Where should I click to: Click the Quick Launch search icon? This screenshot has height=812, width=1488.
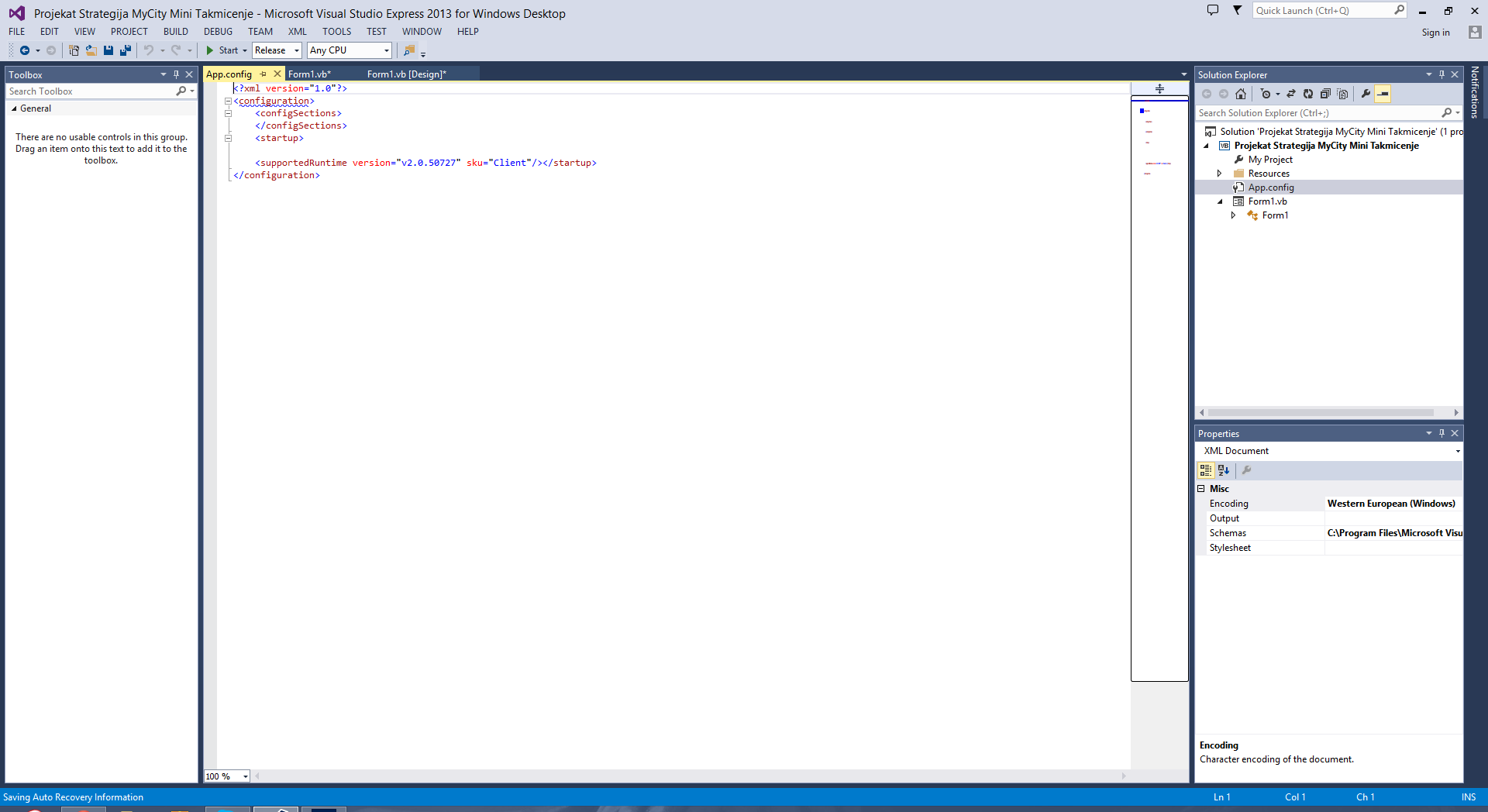[x=1399, y=10]
